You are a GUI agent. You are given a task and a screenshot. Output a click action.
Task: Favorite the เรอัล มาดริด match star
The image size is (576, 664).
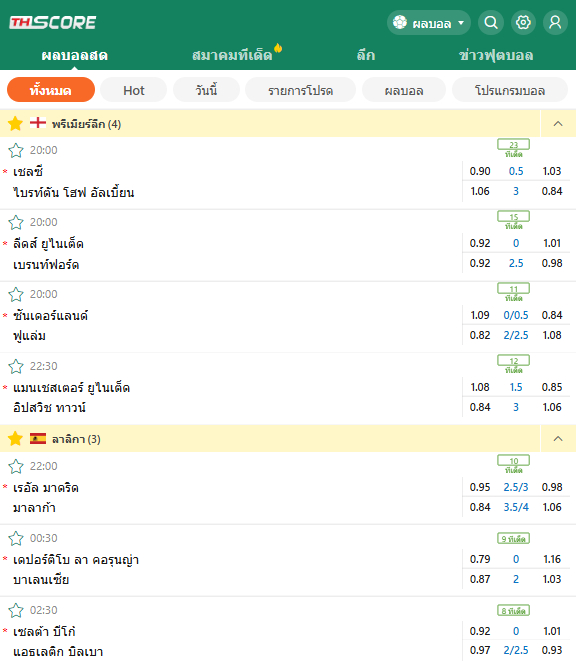[x=16, y=466]
